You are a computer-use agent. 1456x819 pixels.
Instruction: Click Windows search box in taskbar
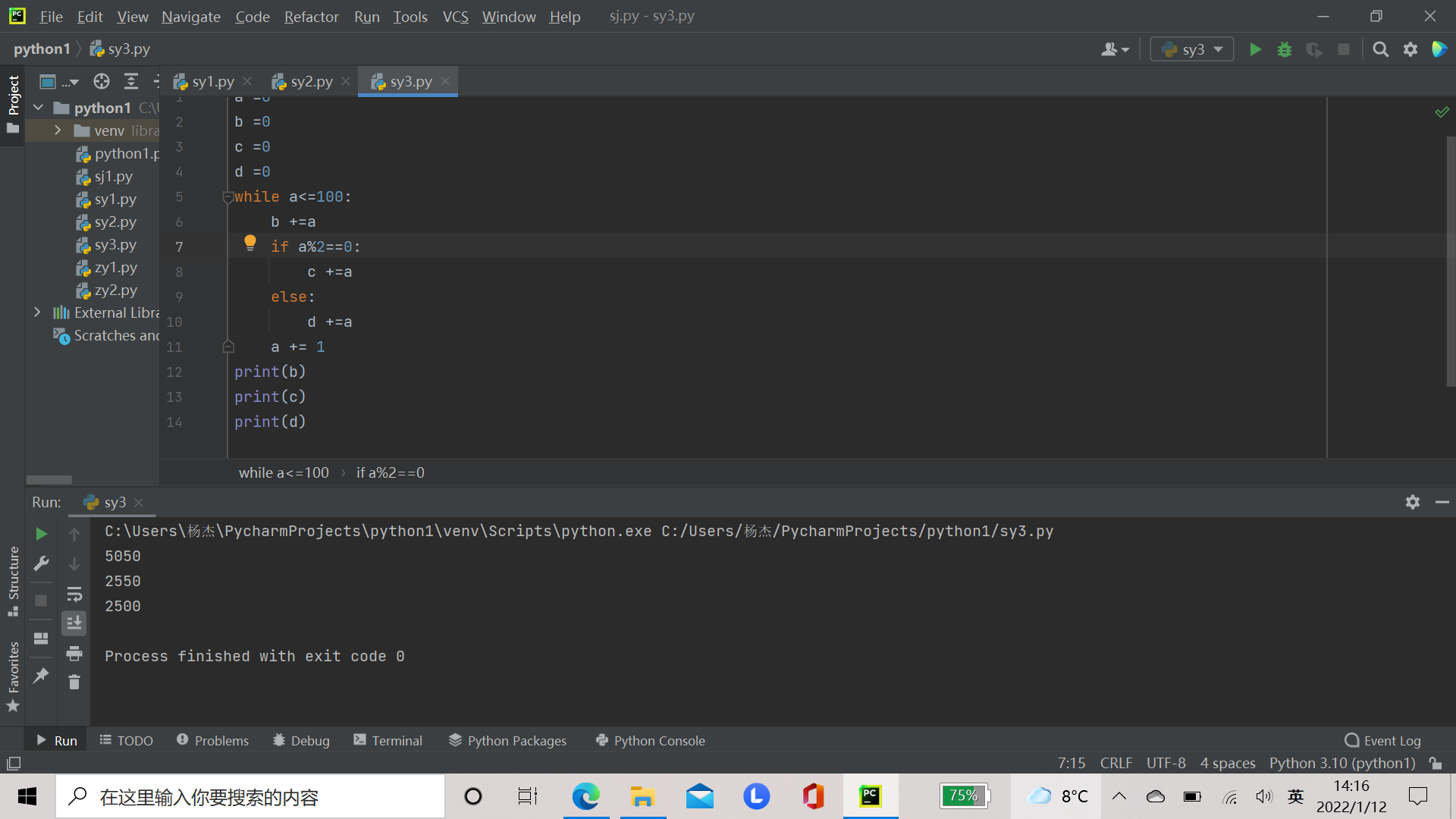point(250,796)
